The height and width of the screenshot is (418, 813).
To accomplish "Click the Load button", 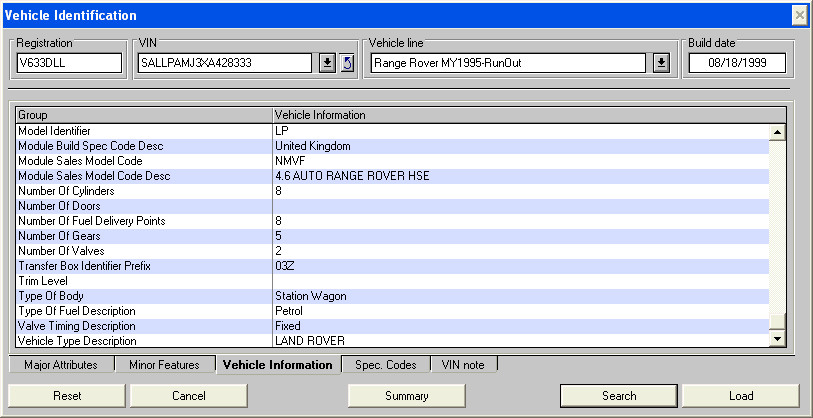I will tap(741, 396).
